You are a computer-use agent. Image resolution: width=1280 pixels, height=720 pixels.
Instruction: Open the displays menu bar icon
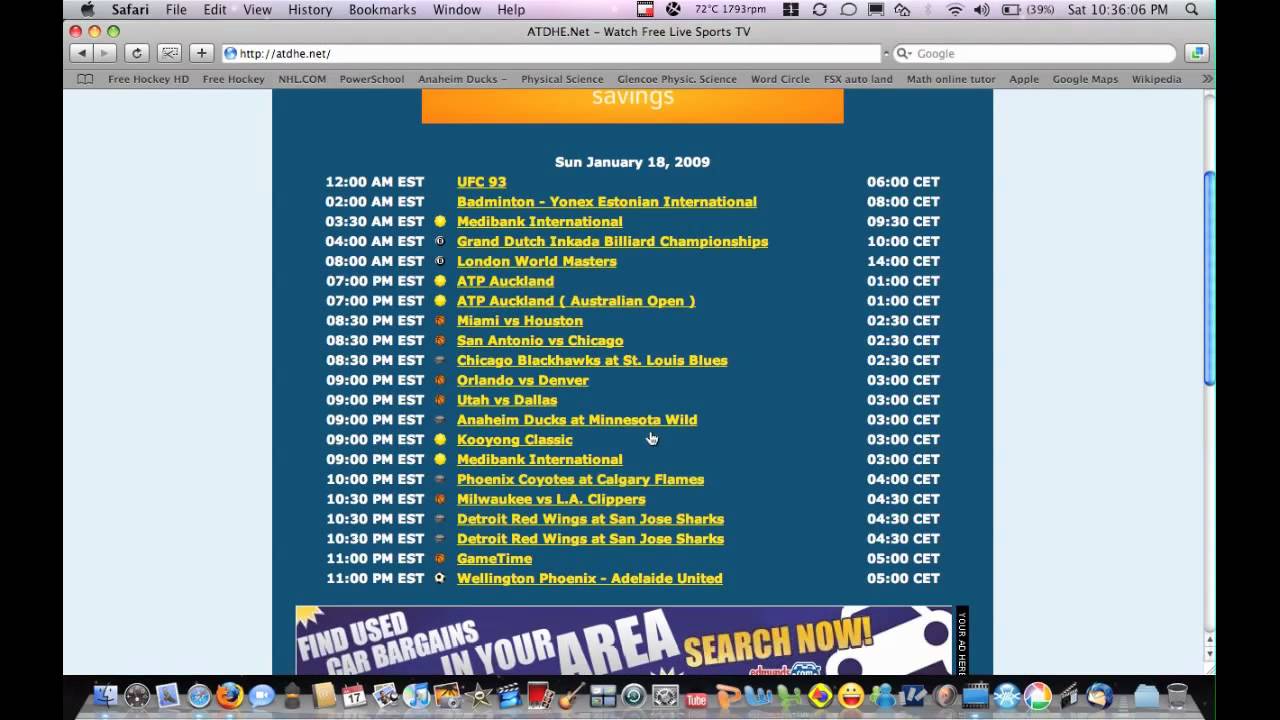tap(876, 9)
